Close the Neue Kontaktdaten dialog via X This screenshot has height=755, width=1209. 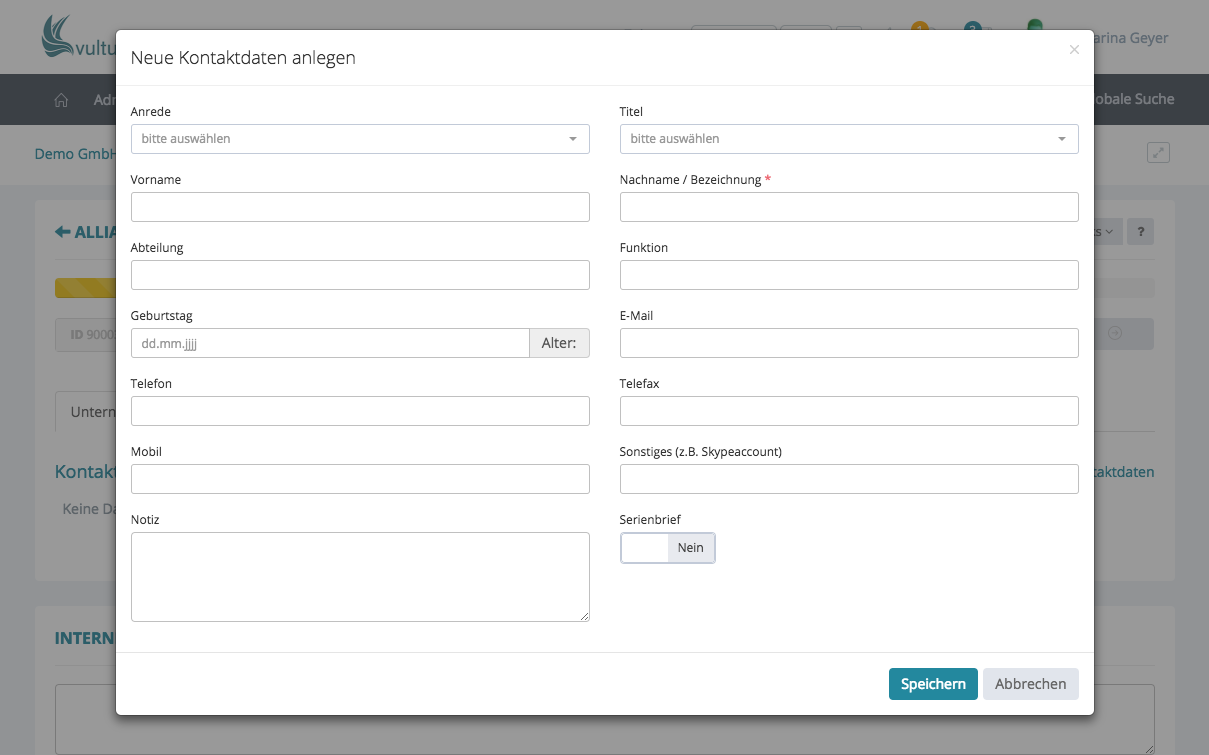pyautogui.click(x=1074, y=50)
